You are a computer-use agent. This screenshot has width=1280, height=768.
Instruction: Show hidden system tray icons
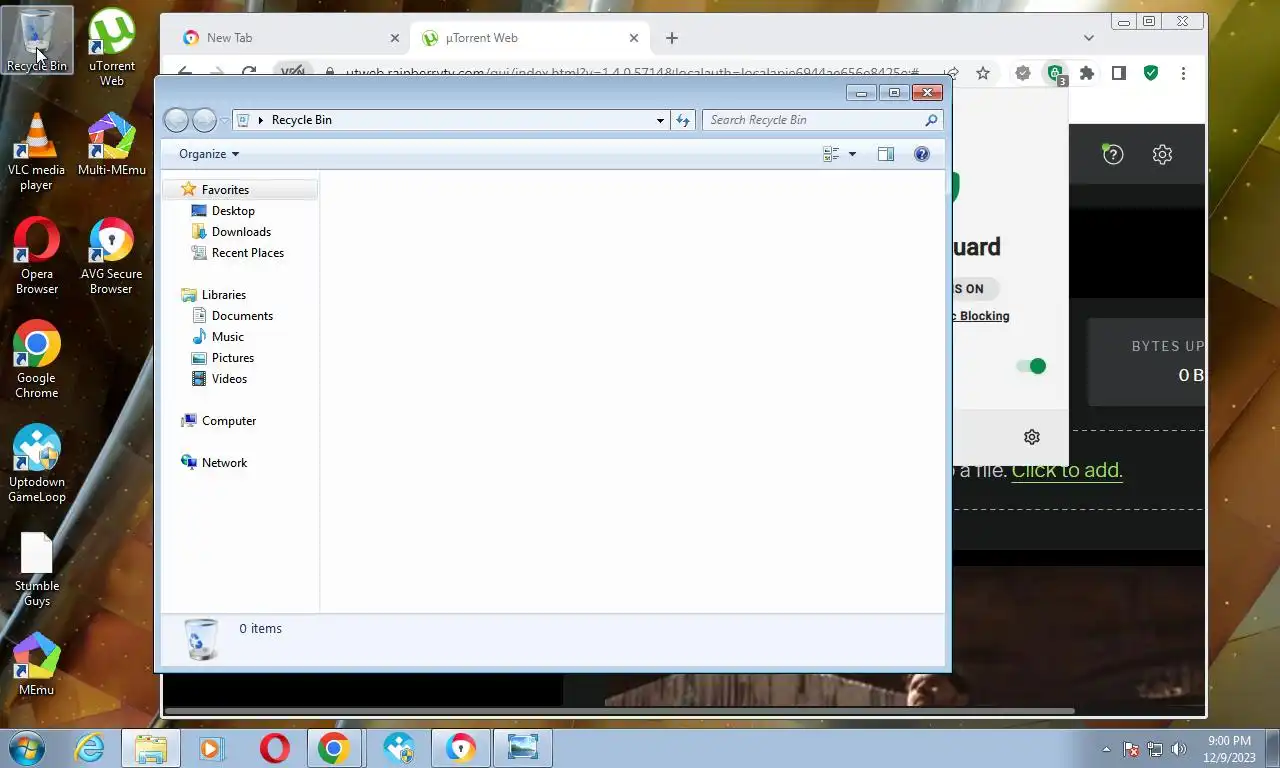click(1106, 749)
